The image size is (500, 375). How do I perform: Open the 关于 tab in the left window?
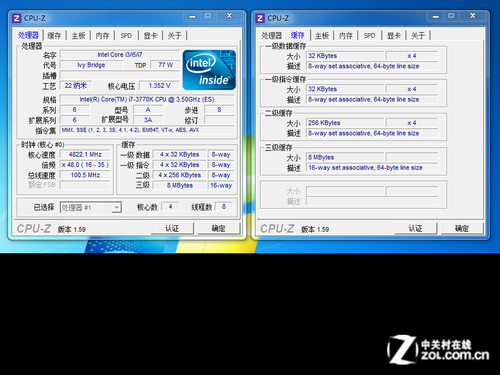pyautogui.click(x=174, y=36)
